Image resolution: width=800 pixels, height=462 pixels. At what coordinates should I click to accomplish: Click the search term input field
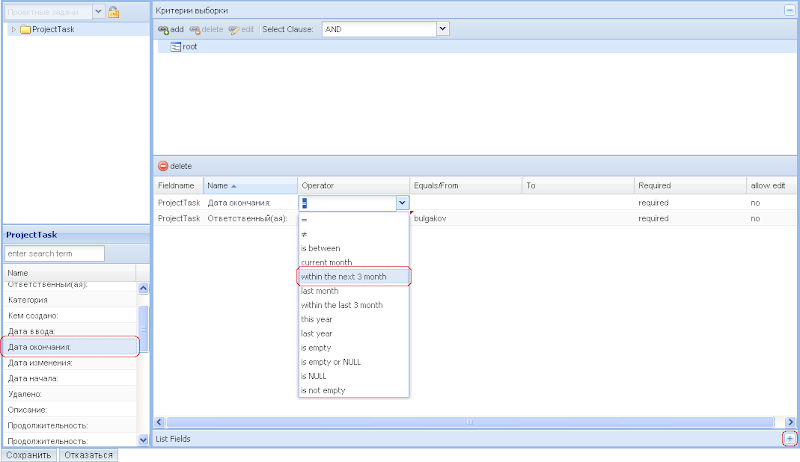coord(55,254)
